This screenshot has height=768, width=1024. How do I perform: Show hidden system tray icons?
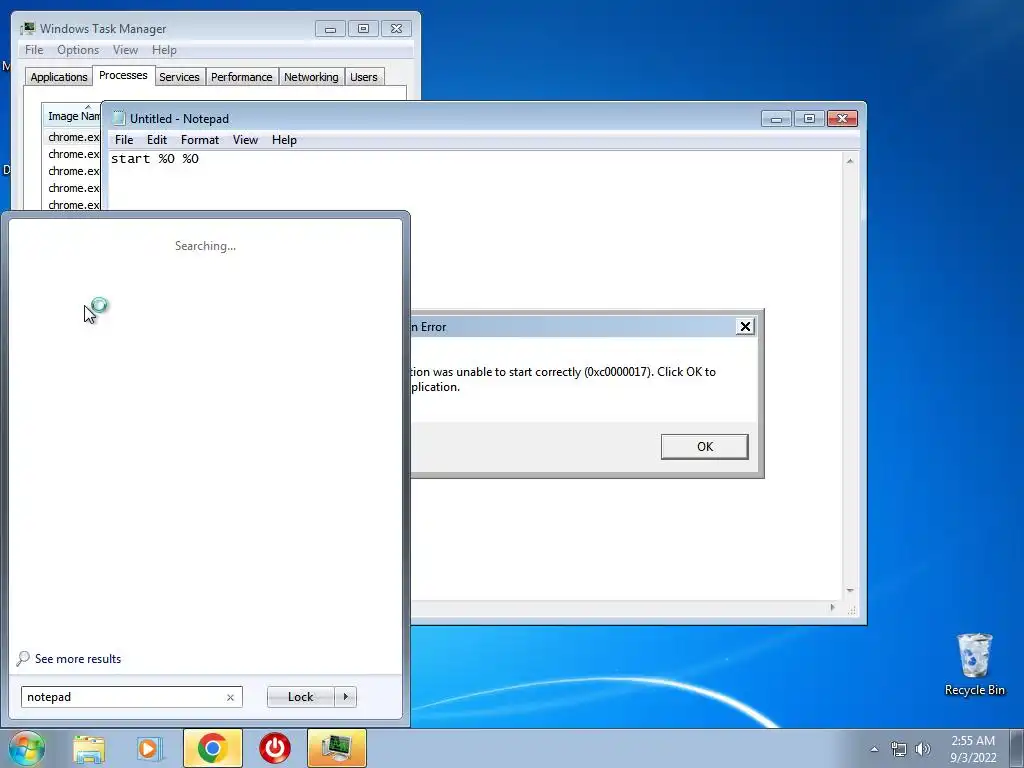(x=874, y=749)
